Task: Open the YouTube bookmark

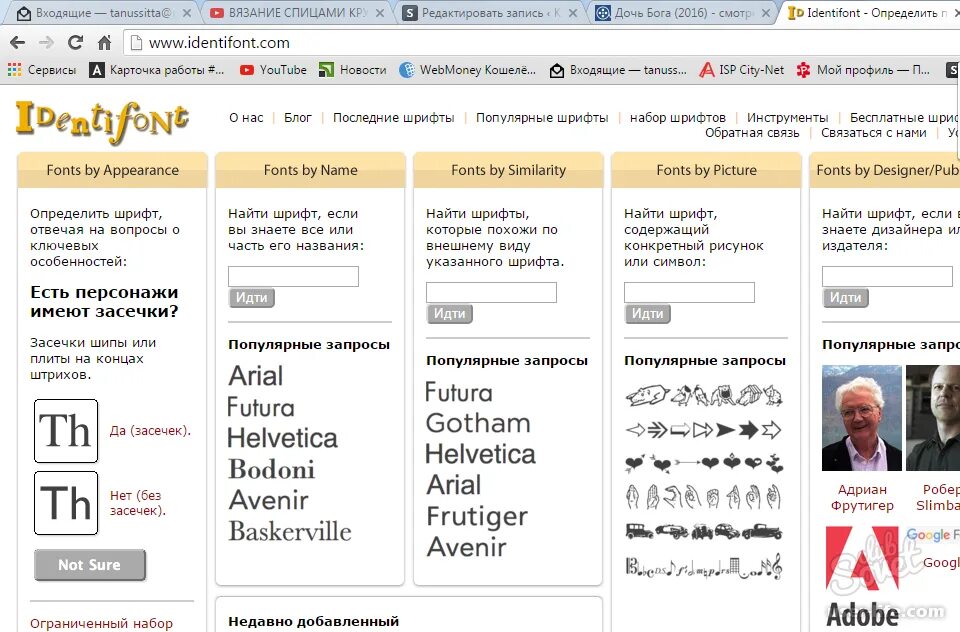Action: pos(273,70)
